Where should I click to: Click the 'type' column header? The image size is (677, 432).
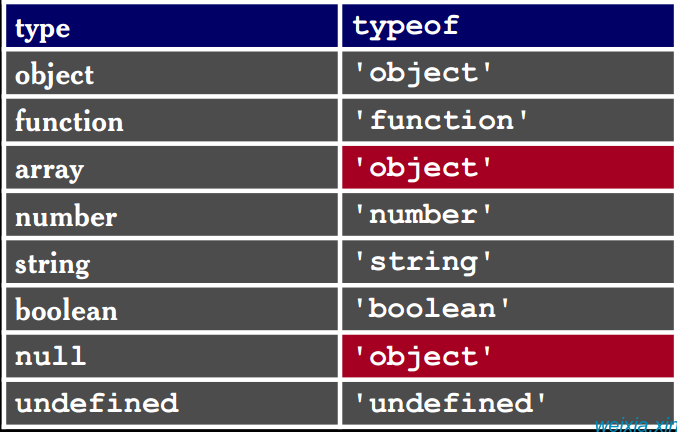point(172,26)
